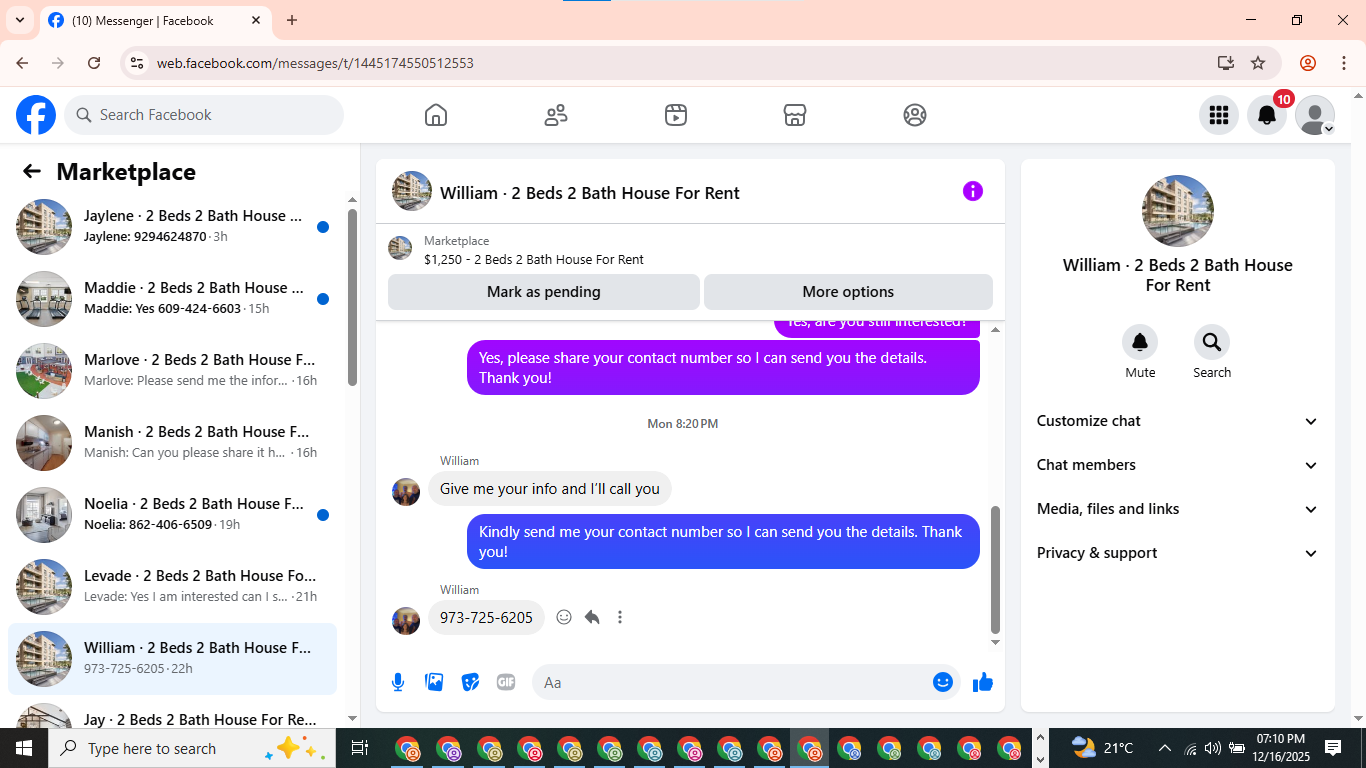This screenshot has width=1366, height=768.
Task: Bookmark this page with the star icon
Action: (x=1258, y=63)
